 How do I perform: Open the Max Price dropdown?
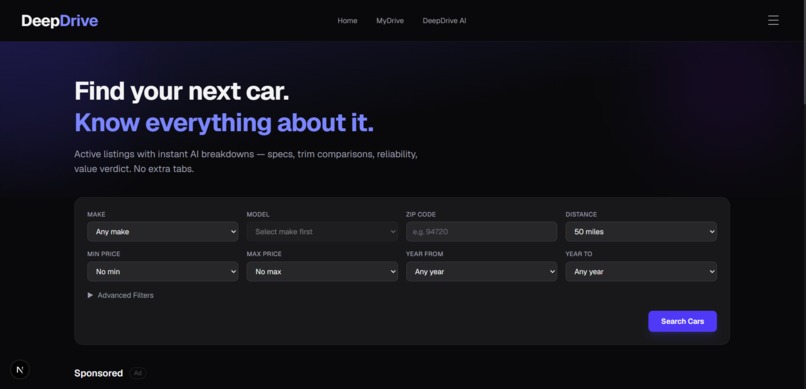click(x=322, y=271)
